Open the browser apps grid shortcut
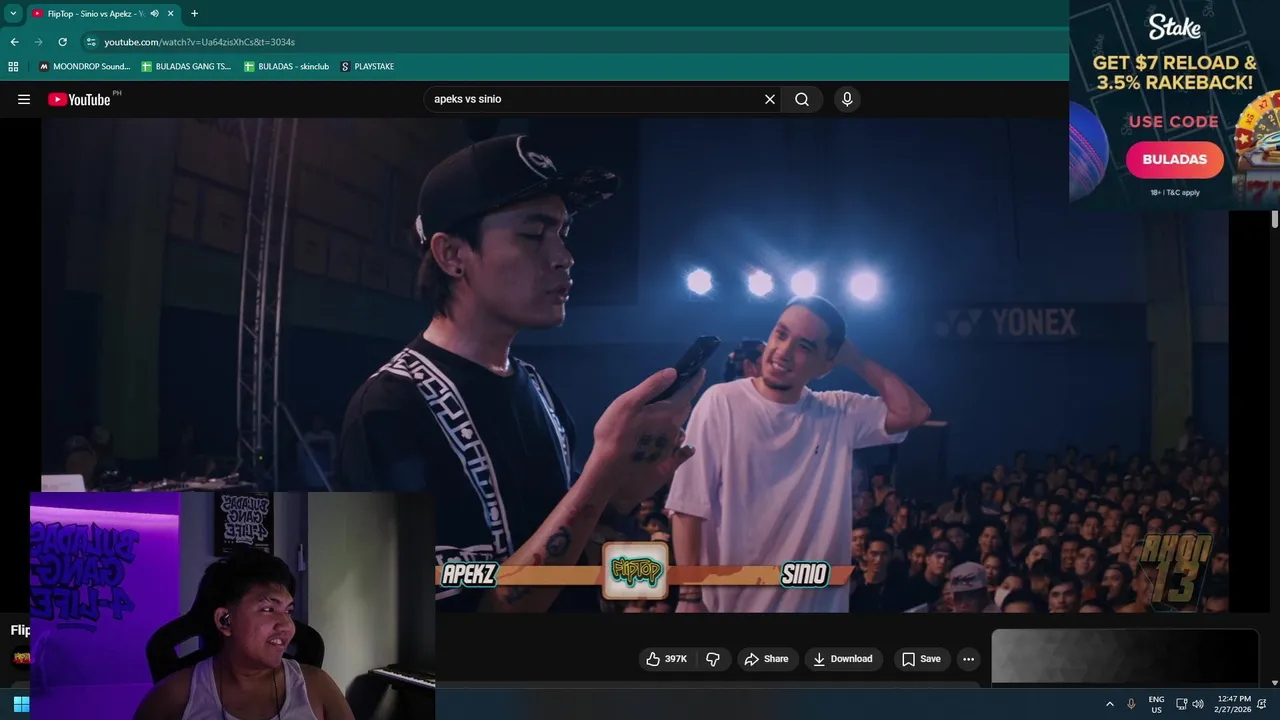1280x720 pixels. point(13,66)
